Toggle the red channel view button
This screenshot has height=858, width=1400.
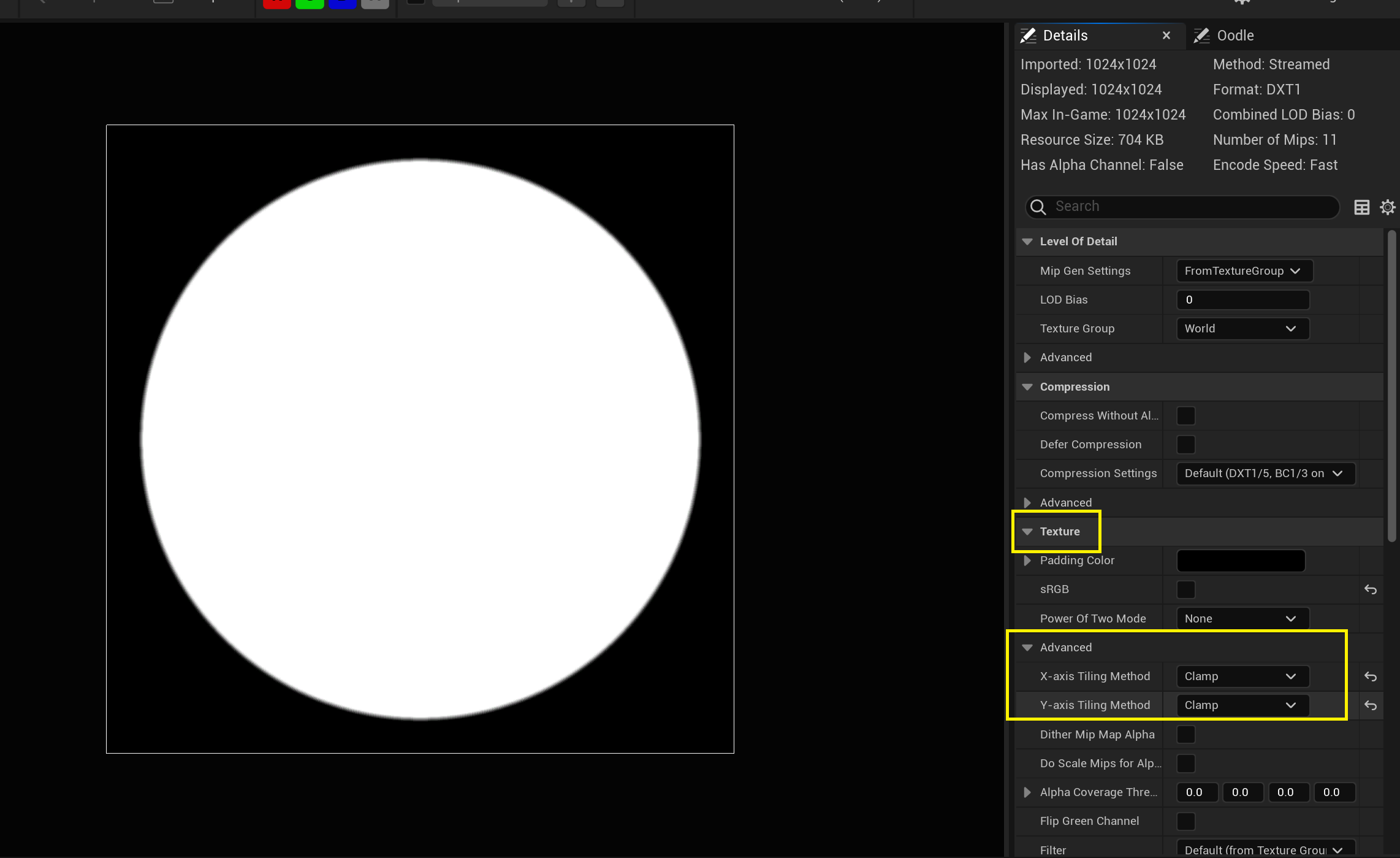[x=276, y=3]
